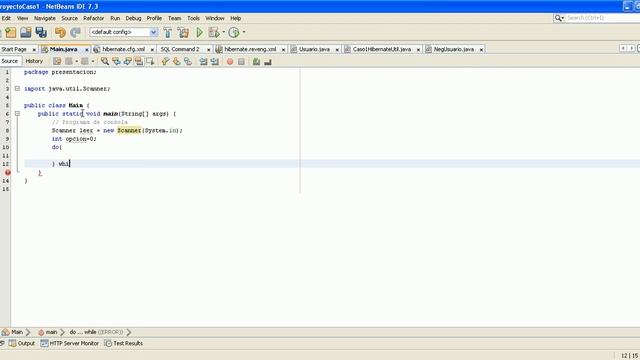Screen dimensions: 640x360
Task: Open the Profile menu
Action: [154, 18]
